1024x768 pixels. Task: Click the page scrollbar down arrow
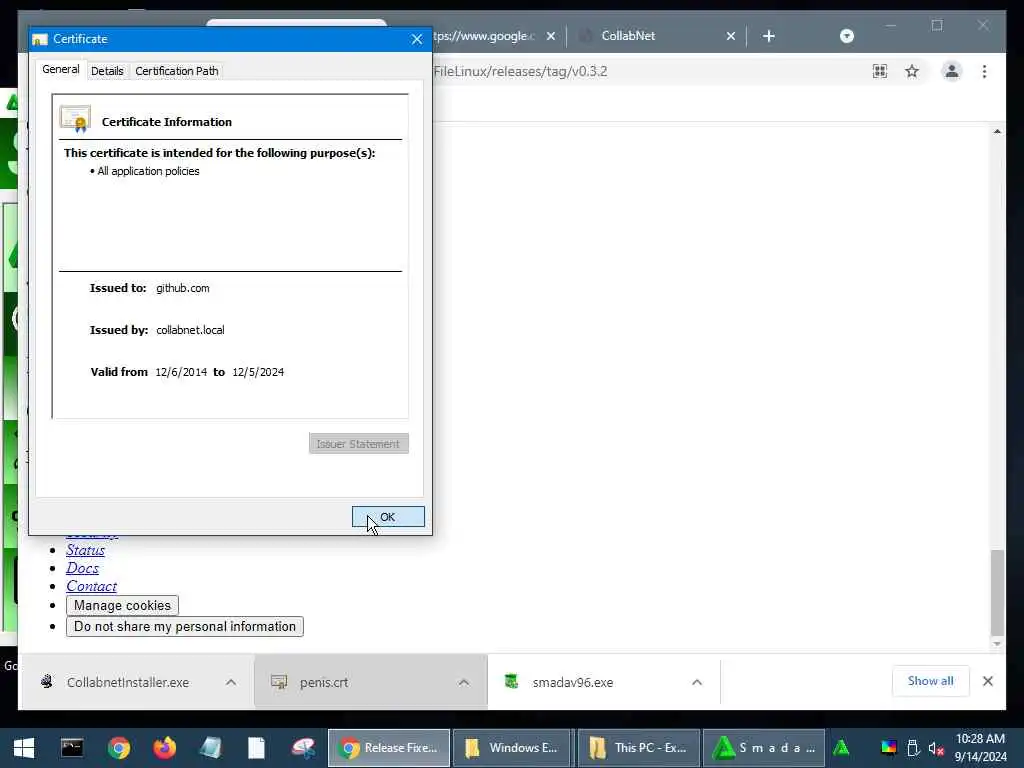(997, 644)
